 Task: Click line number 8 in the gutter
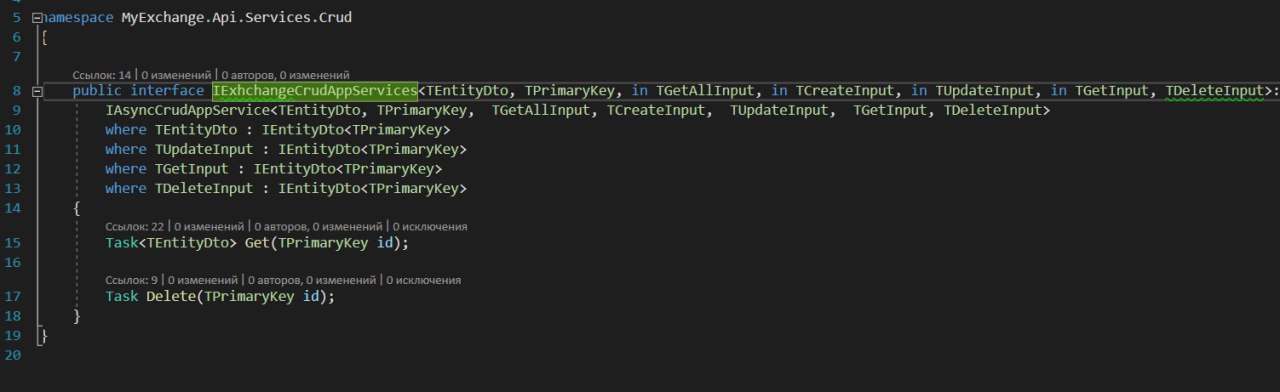click(x=16, y=92)
